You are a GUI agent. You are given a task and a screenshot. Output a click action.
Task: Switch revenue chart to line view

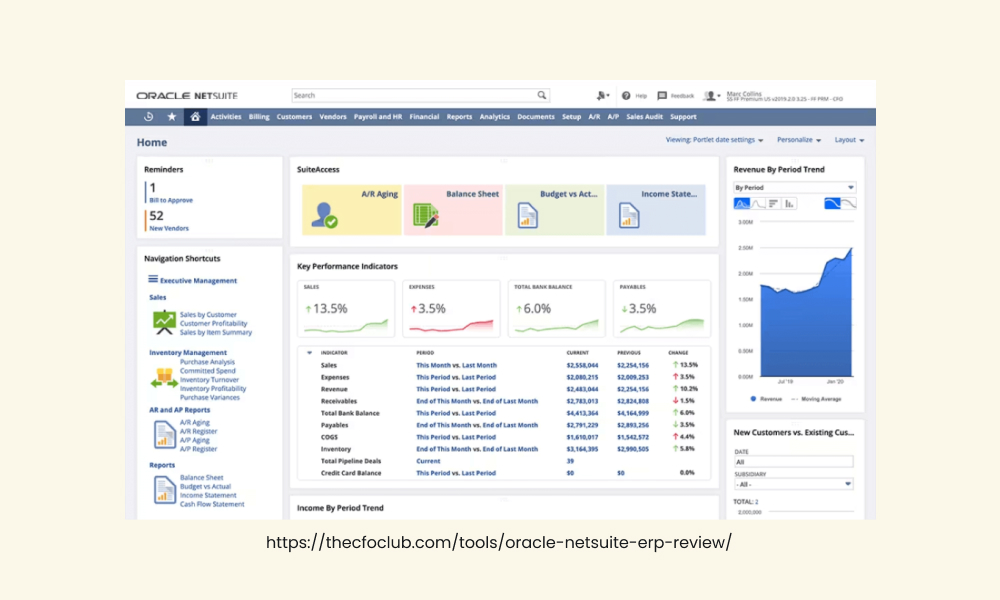[x=758, y=204]
